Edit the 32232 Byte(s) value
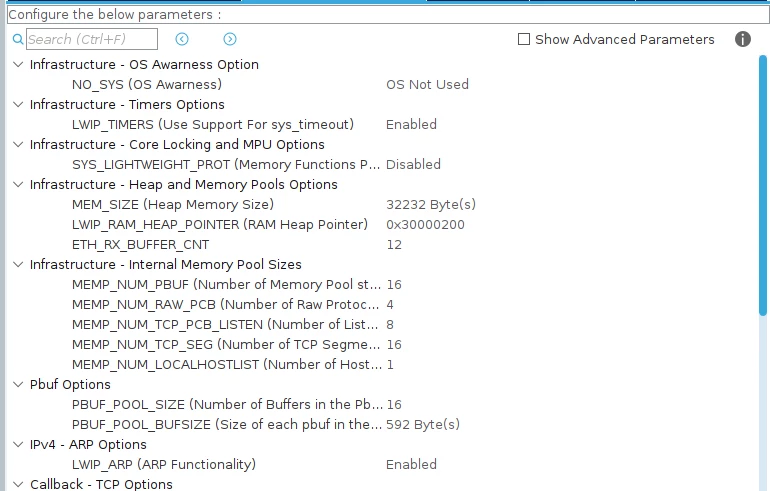 tap(431, 205)
